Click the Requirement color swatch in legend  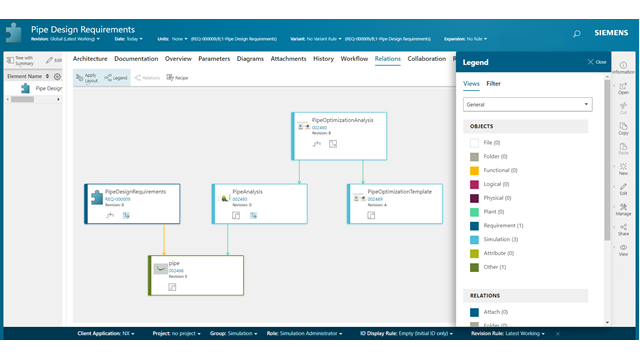click(x=474, y=226)
